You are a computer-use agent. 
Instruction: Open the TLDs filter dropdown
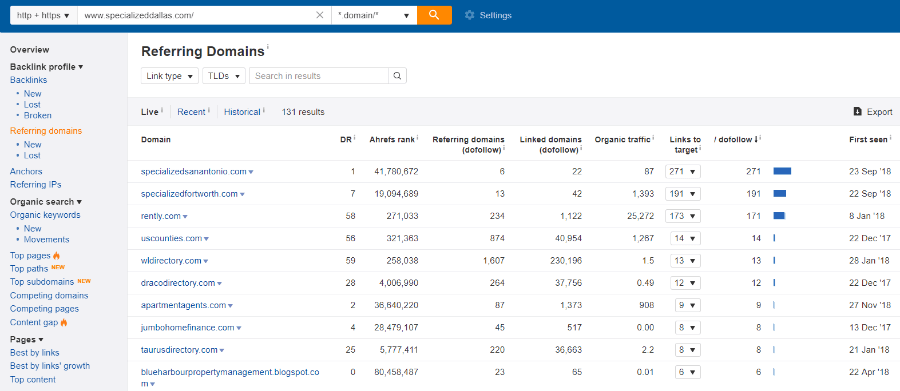(x=224, y=76)
